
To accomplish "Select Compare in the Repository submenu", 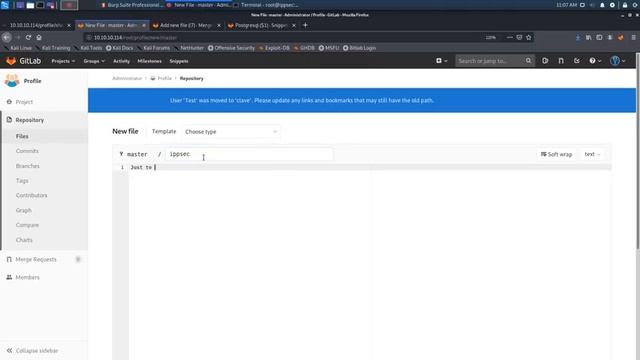I will point(27,225).
